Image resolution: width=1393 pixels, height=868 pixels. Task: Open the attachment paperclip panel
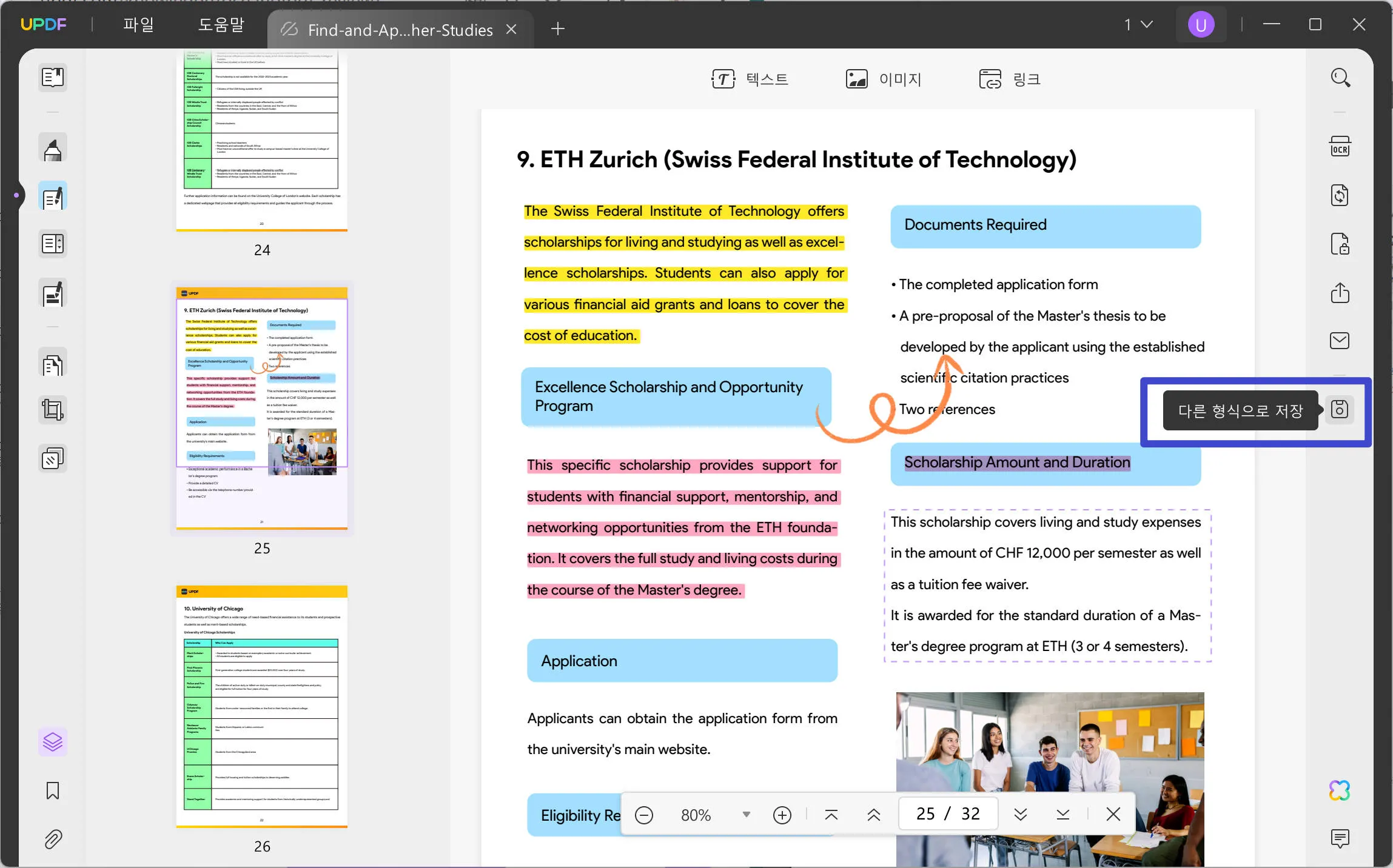(x=53, y=840)
